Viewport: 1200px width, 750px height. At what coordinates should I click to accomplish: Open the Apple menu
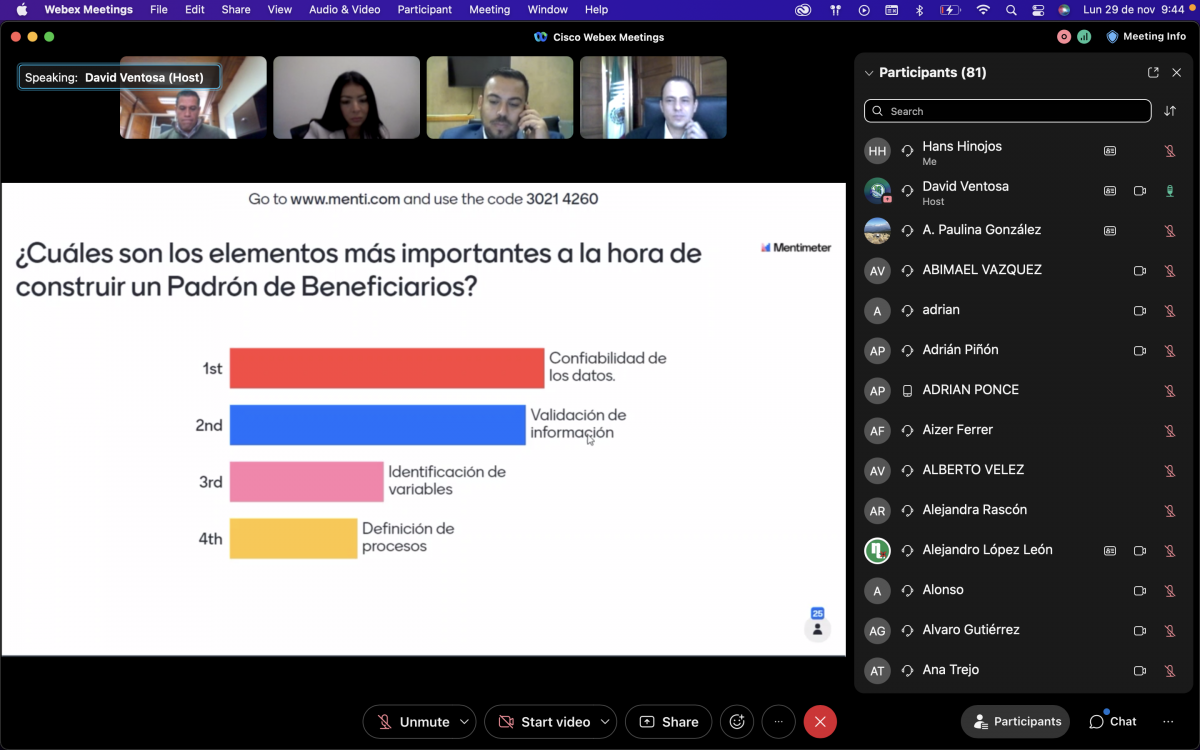point(22,10)
